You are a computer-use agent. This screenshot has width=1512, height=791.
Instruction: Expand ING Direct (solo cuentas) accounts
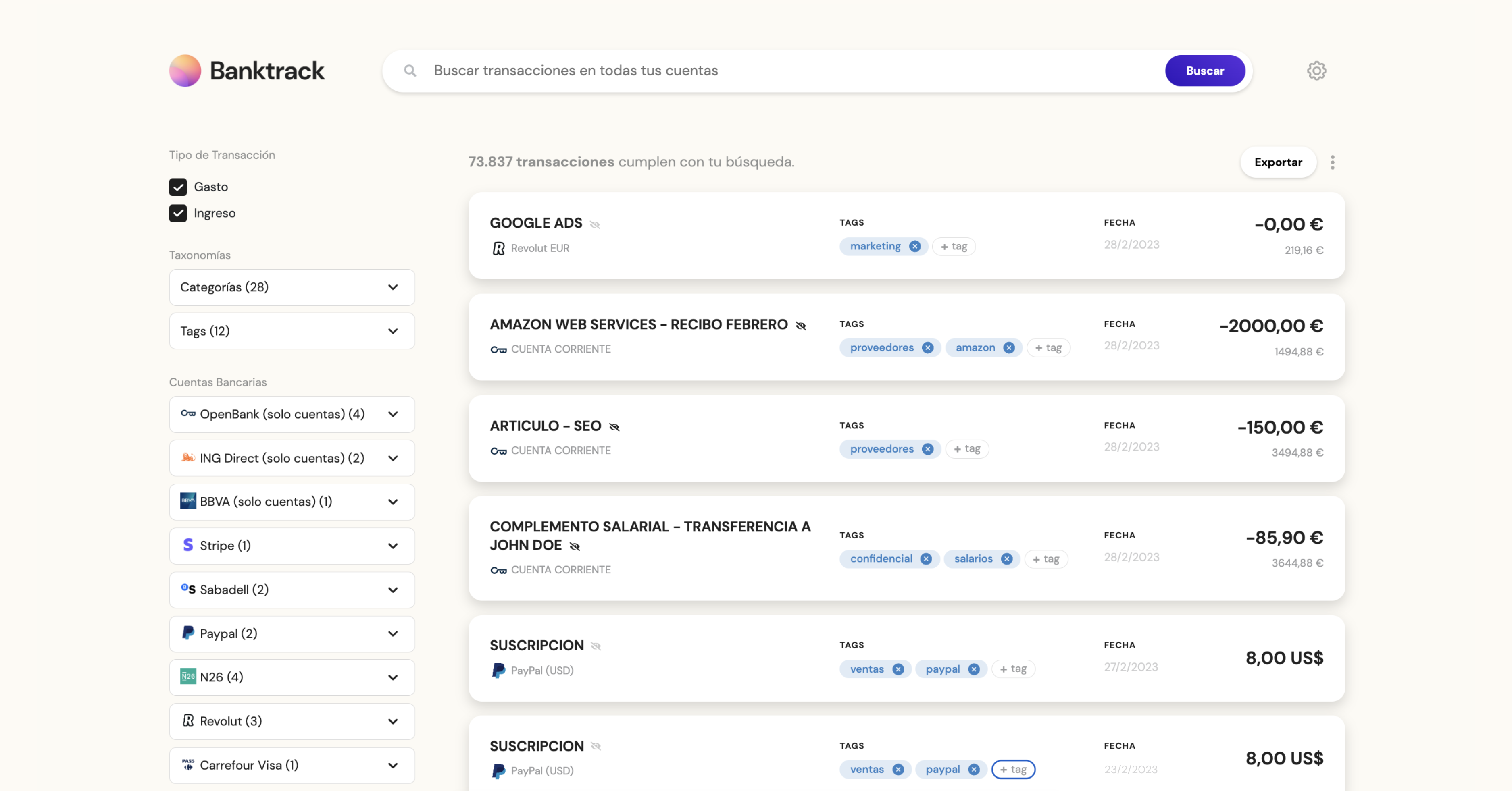[x=292, y=458]
